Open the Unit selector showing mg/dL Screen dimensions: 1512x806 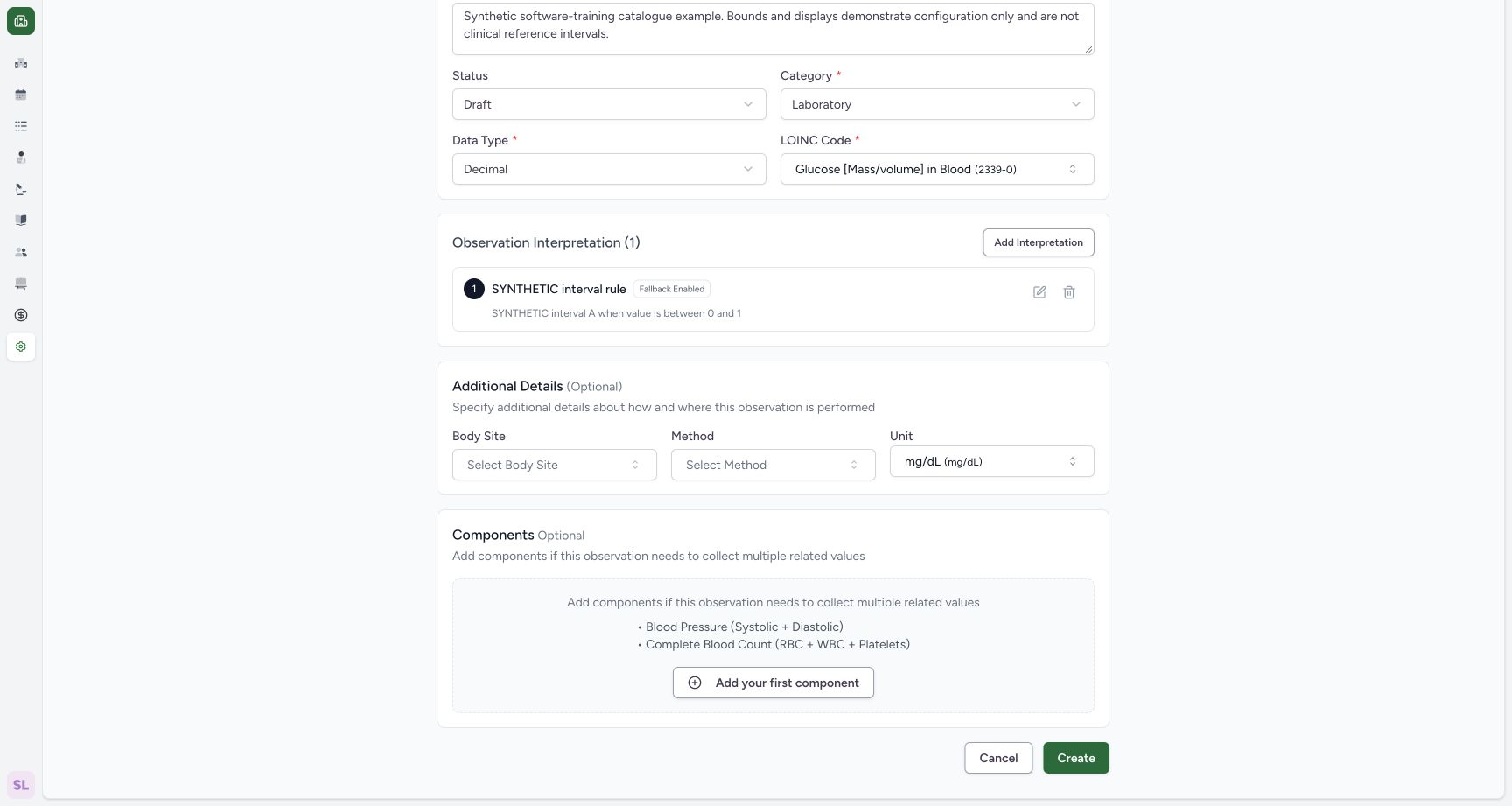[x=992, y=461]
